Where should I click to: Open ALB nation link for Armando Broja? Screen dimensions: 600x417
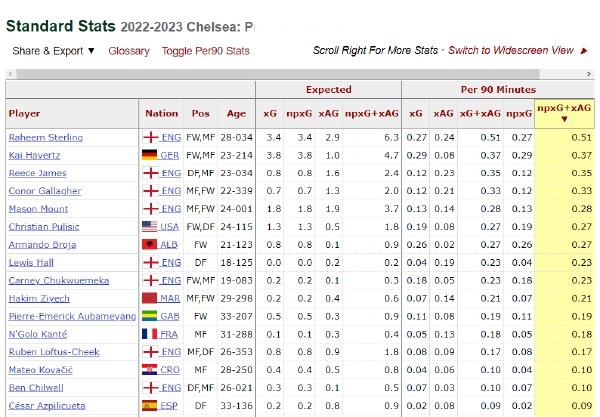pyautogui.click(x=169, y=245)
